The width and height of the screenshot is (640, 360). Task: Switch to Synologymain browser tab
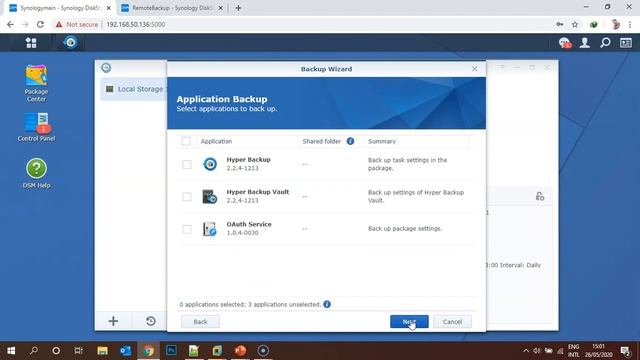pos(59,8)
